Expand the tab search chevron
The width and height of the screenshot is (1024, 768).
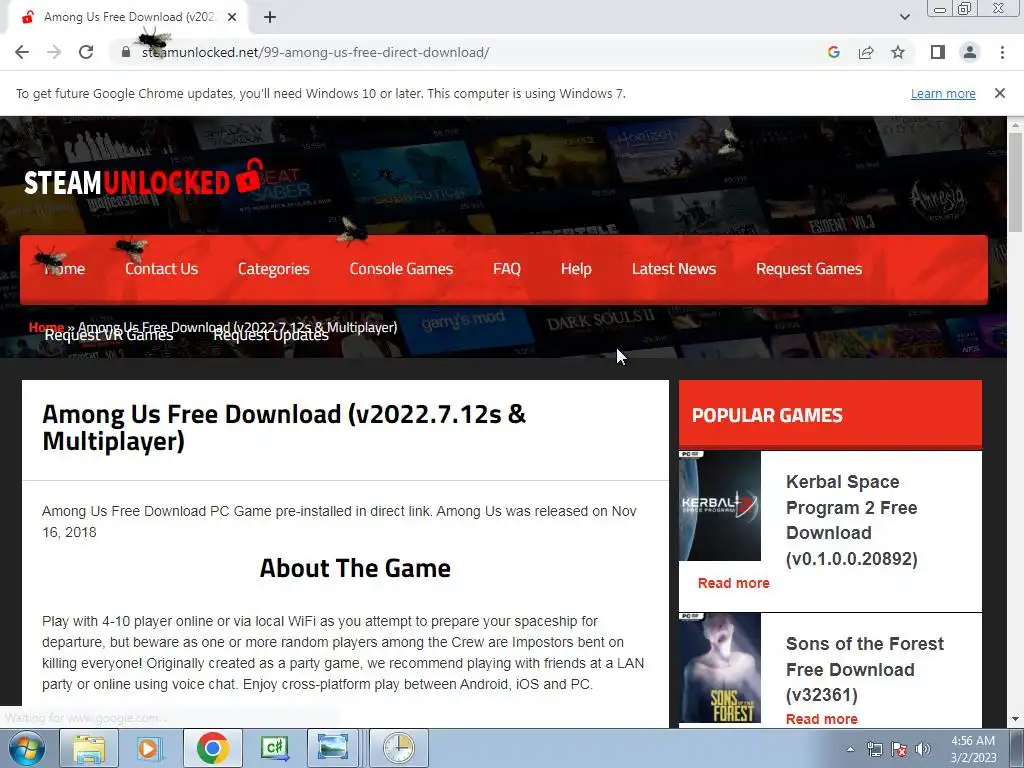tap(904, 17)
